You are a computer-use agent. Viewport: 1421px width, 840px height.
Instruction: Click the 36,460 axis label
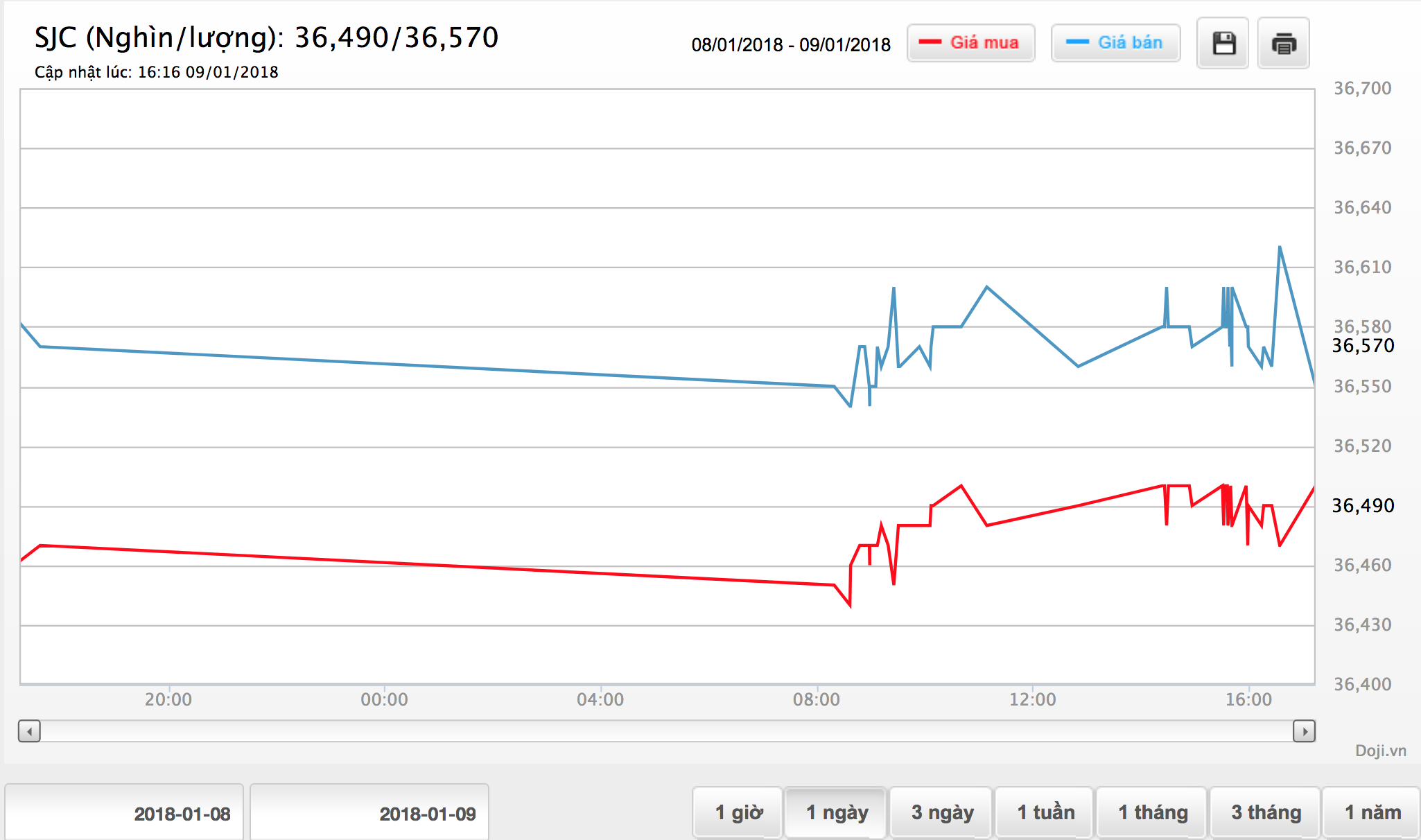click(1363, 566)
